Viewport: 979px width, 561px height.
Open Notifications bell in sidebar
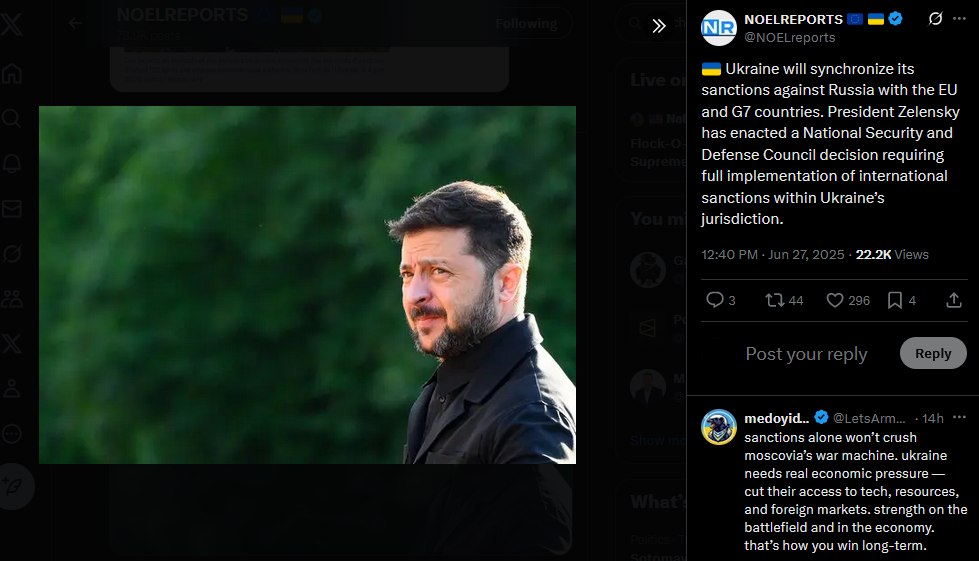coord(12,163)
